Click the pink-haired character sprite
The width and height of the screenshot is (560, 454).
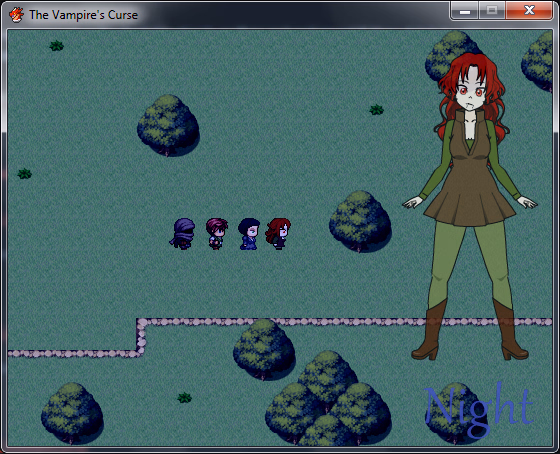[216, 234]
